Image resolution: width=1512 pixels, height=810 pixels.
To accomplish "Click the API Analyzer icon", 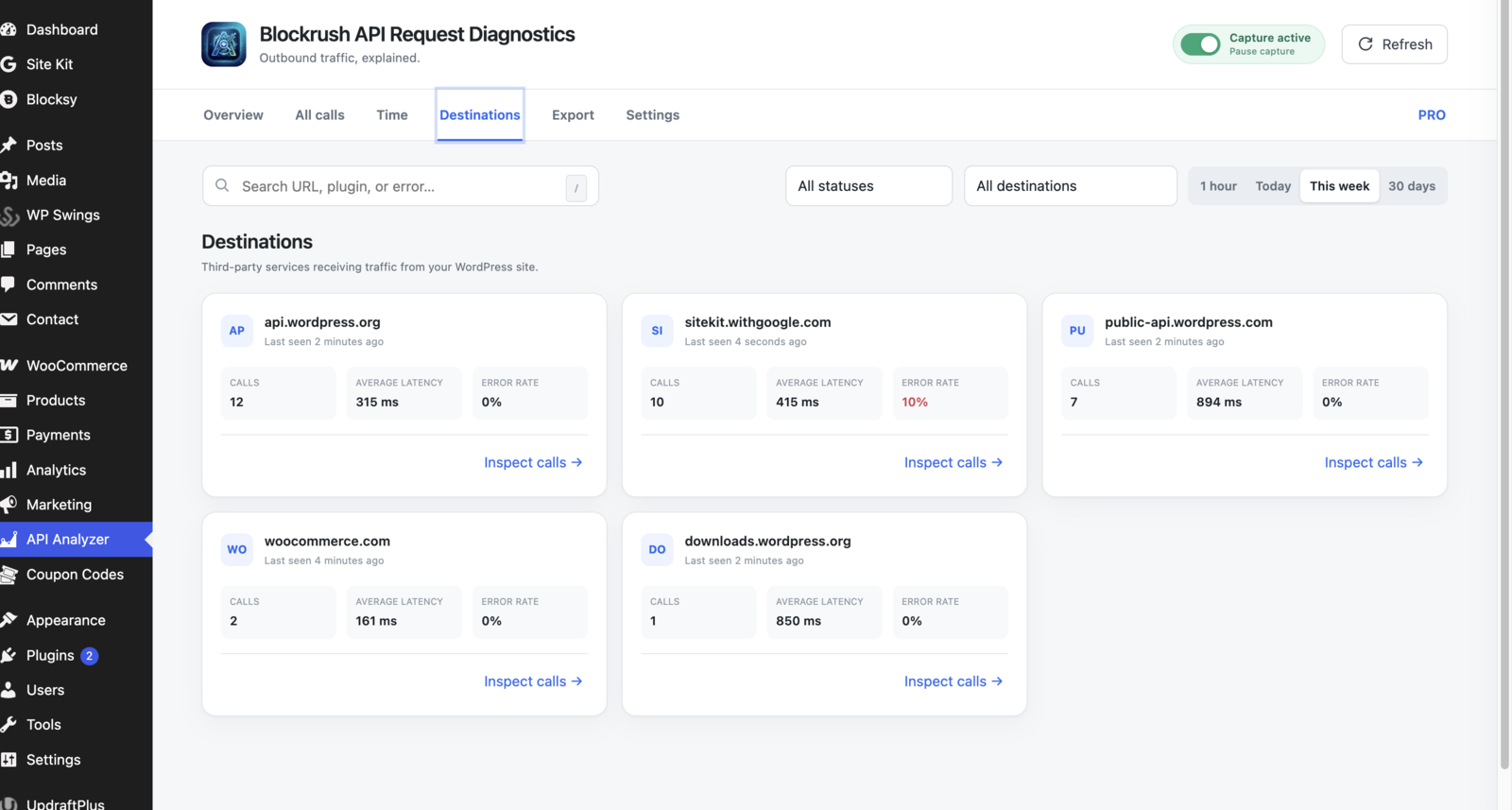I will pyautogui.click(x=9, y=539).
